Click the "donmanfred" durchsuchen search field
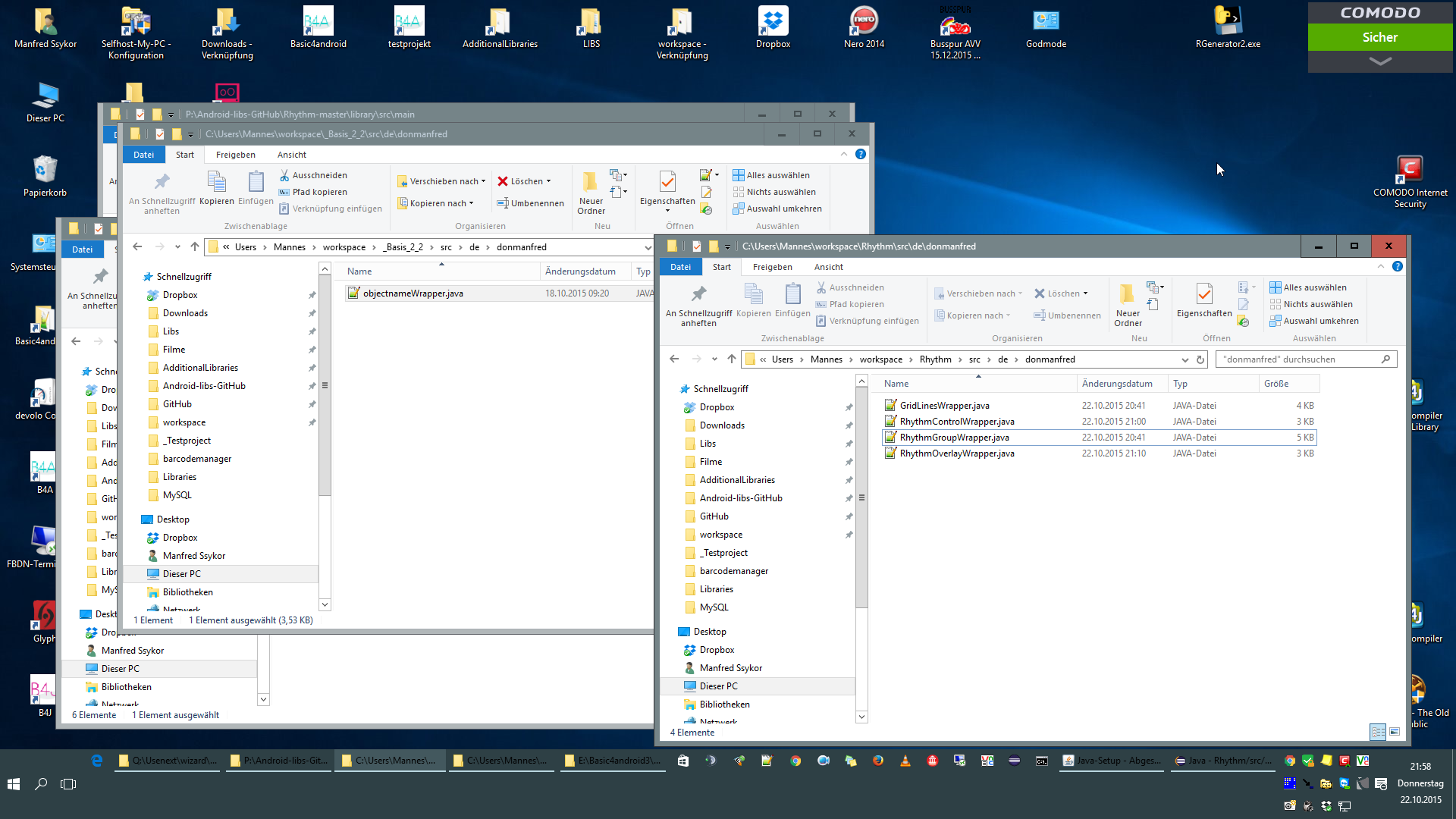 (x=1297, y=359)
